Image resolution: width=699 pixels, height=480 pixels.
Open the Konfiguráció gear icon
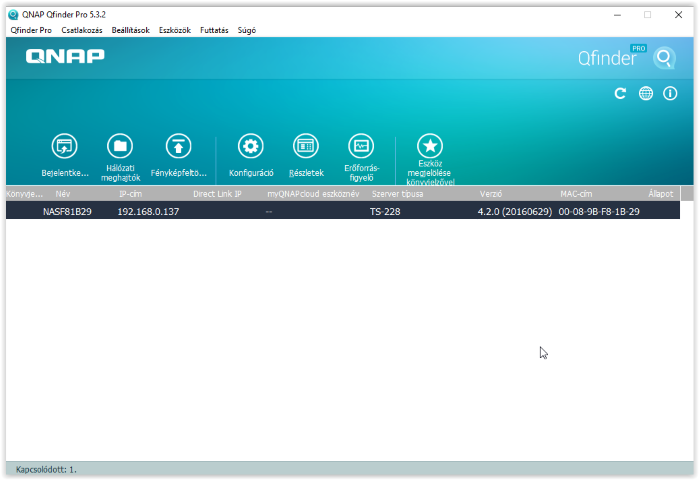[x=250, y=147]
